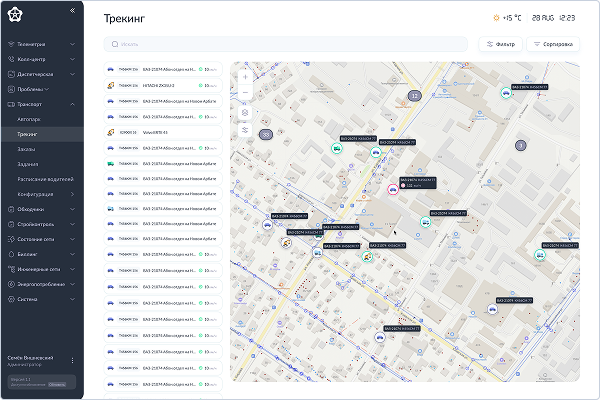
Task: Open Расписание водителей menu item
Action: point(45,179)
